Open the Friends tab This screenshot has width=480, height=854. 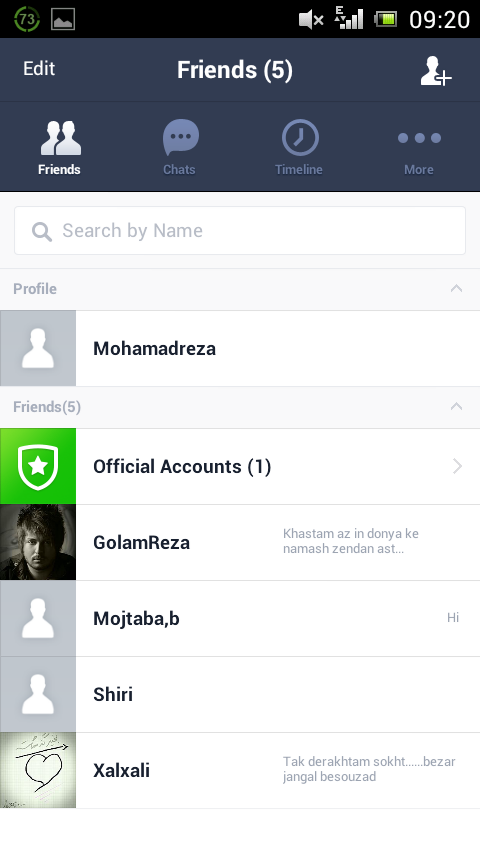[x=60, y=148]
